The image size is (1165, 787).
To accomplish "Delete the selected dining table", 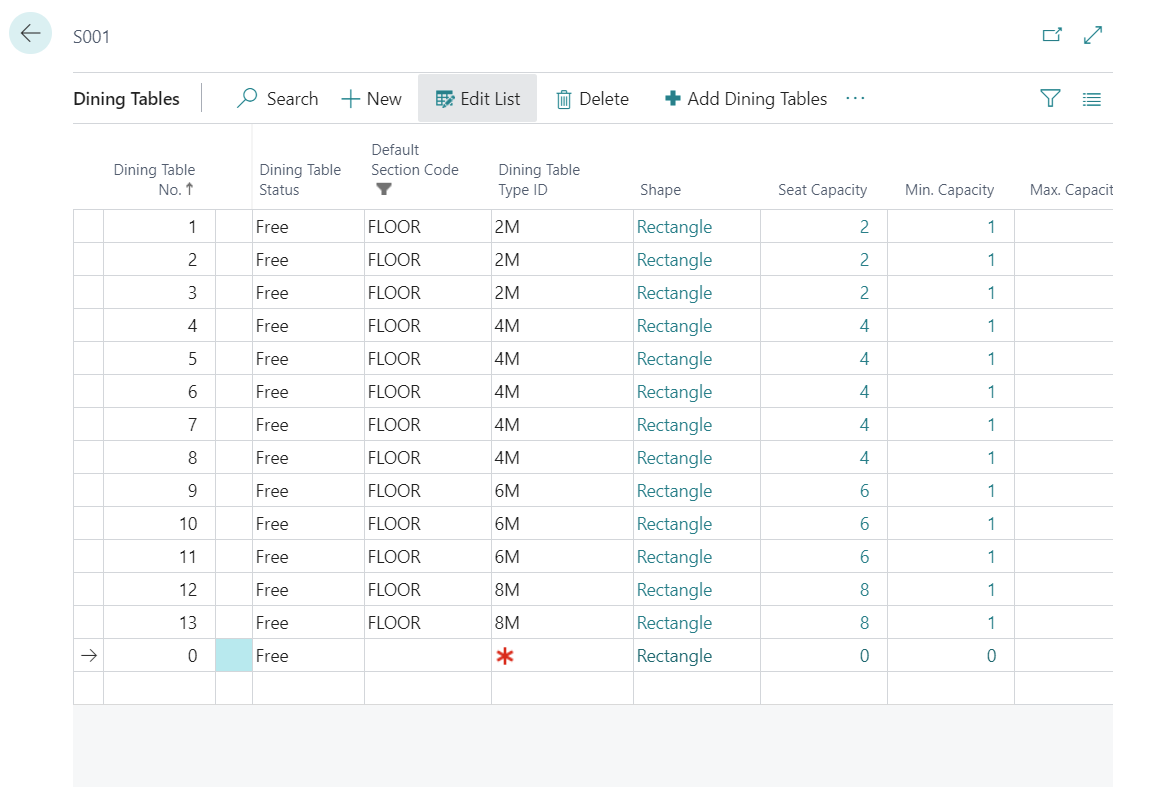I will [592, 99].
